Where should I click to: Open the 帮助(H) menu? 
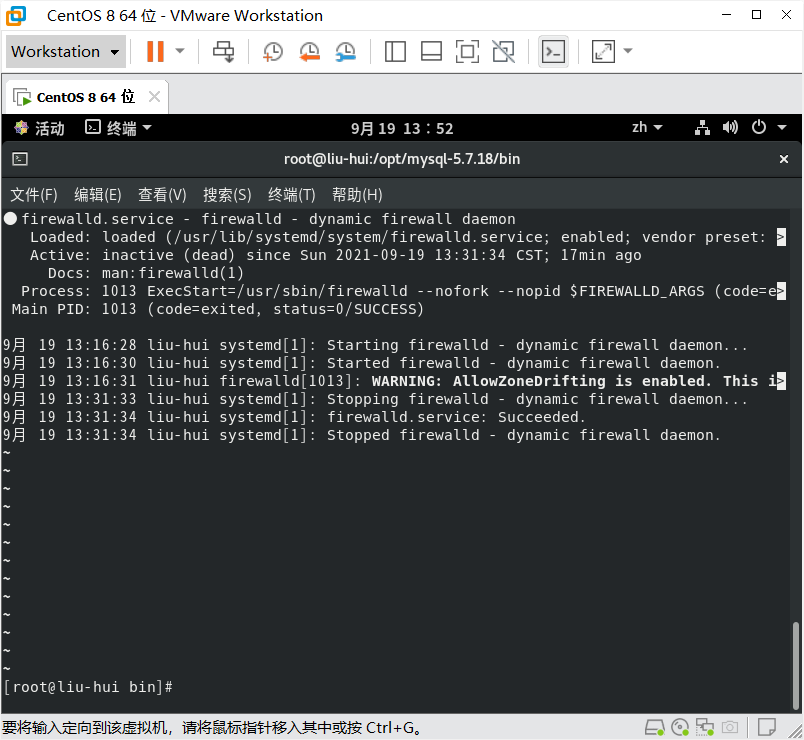(357, 195)
